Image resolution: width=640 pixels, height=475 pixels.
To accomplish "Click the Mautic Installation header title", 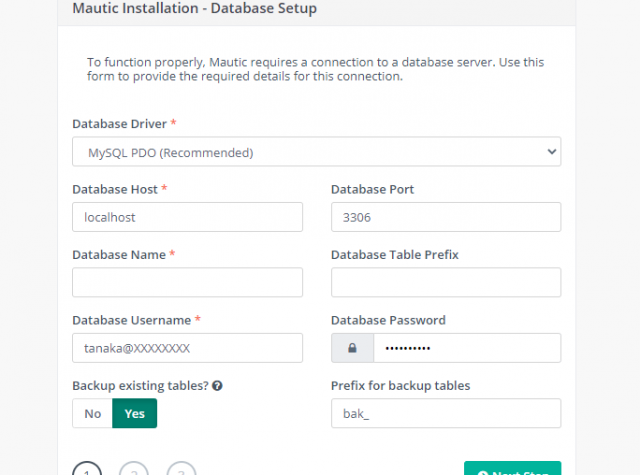I will tap(192, 7).
